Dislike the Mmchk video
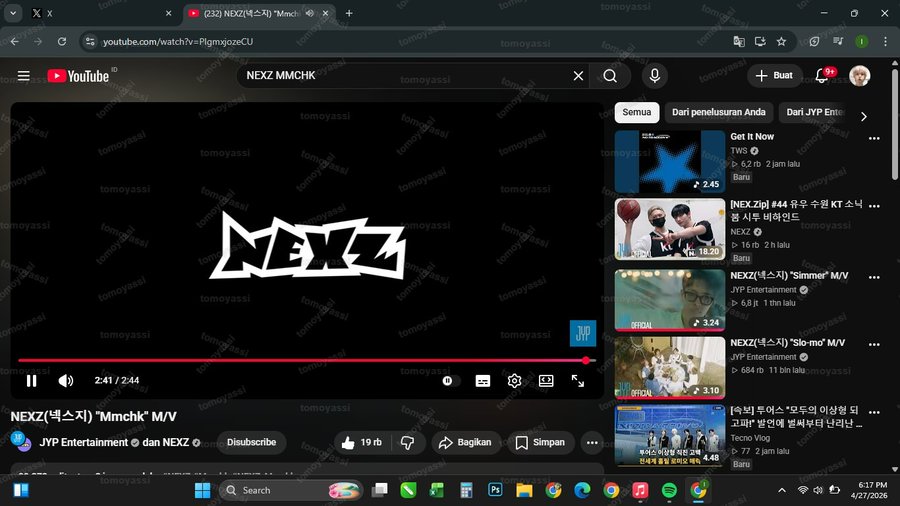 [408, 442]
